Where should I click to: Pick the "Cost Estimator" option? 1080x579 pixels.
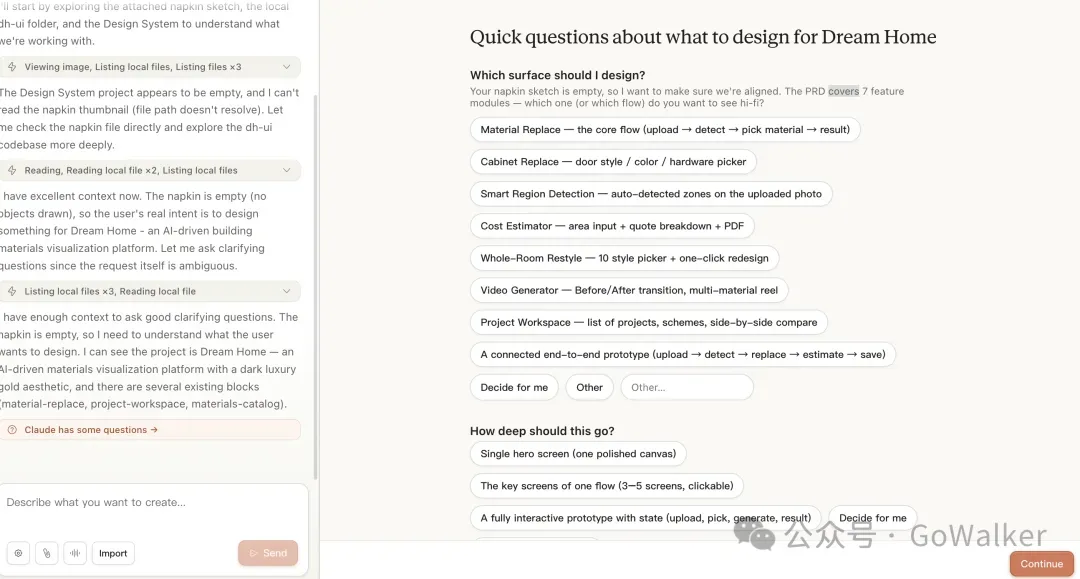click(x=611, y=226)
